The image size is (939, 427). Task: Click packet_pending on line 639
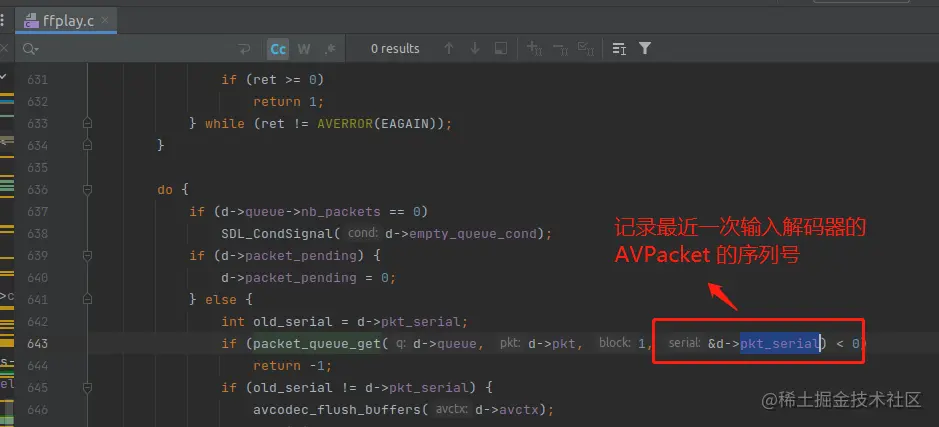pos(301,256)
